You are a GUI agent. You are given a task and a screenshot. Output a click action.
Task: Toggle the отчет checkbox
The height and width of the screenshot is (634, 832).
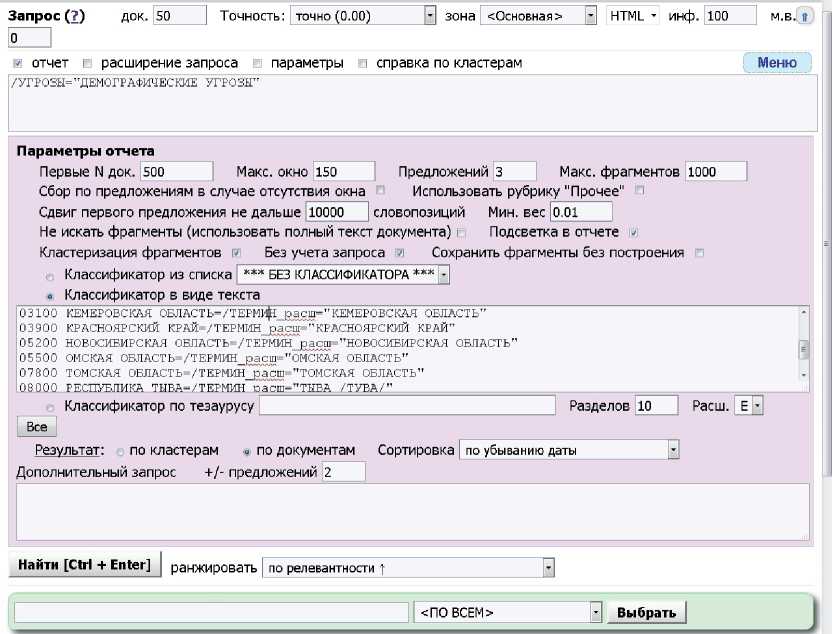tap(17, 63)
